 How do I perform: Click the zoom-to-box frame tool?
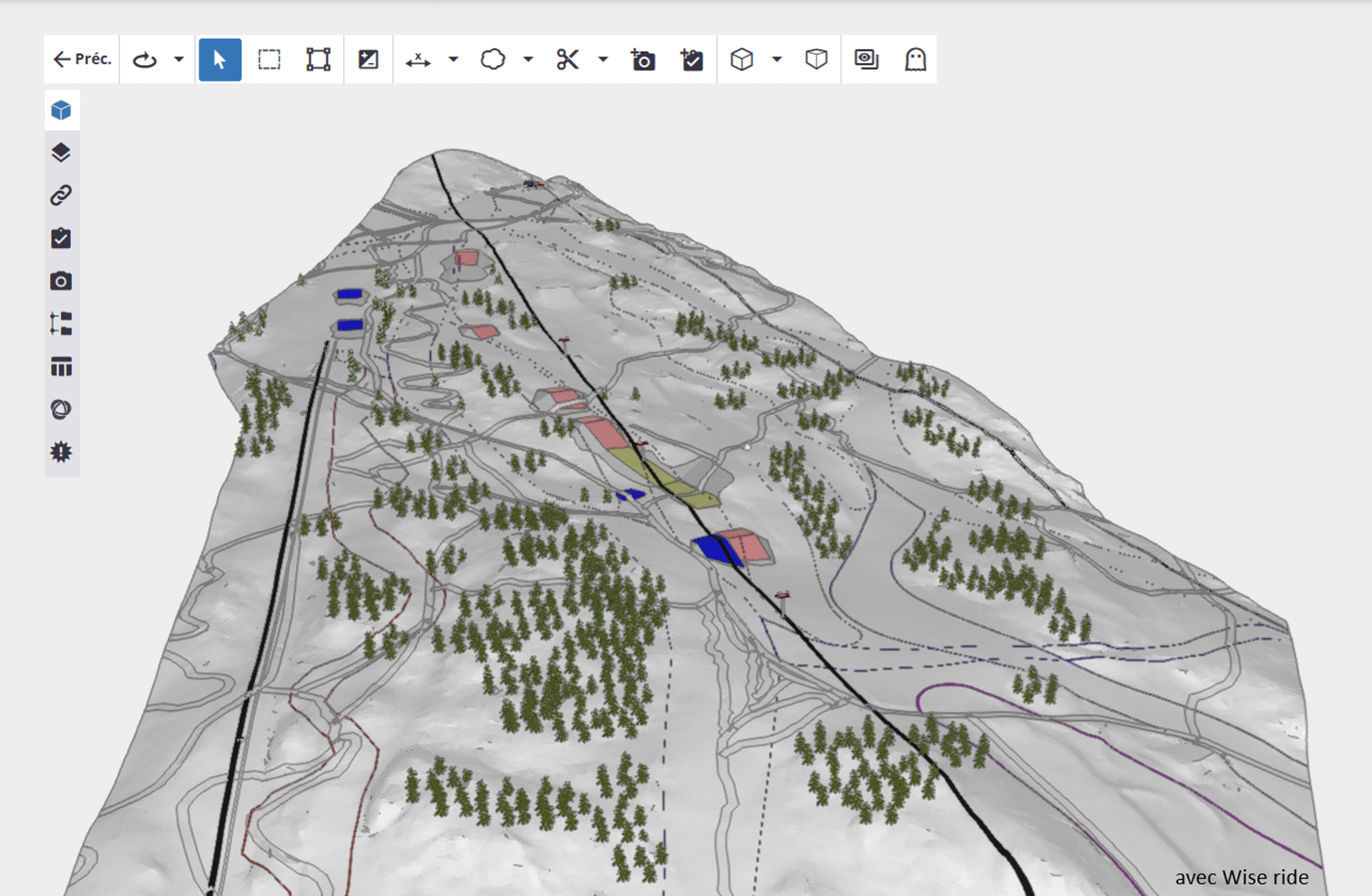coord(318,59)
